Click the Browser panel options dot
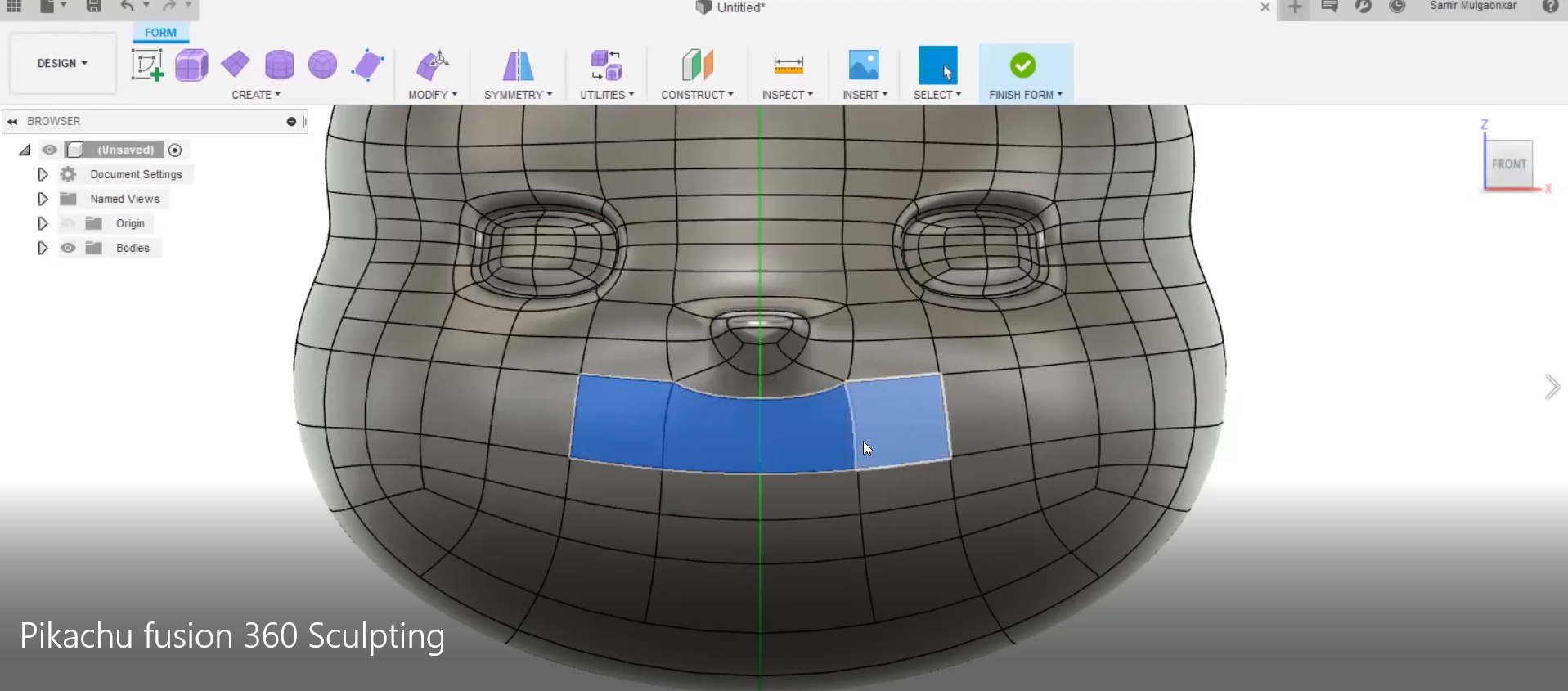The image size is (1568, 691). (x=291, y=121)
